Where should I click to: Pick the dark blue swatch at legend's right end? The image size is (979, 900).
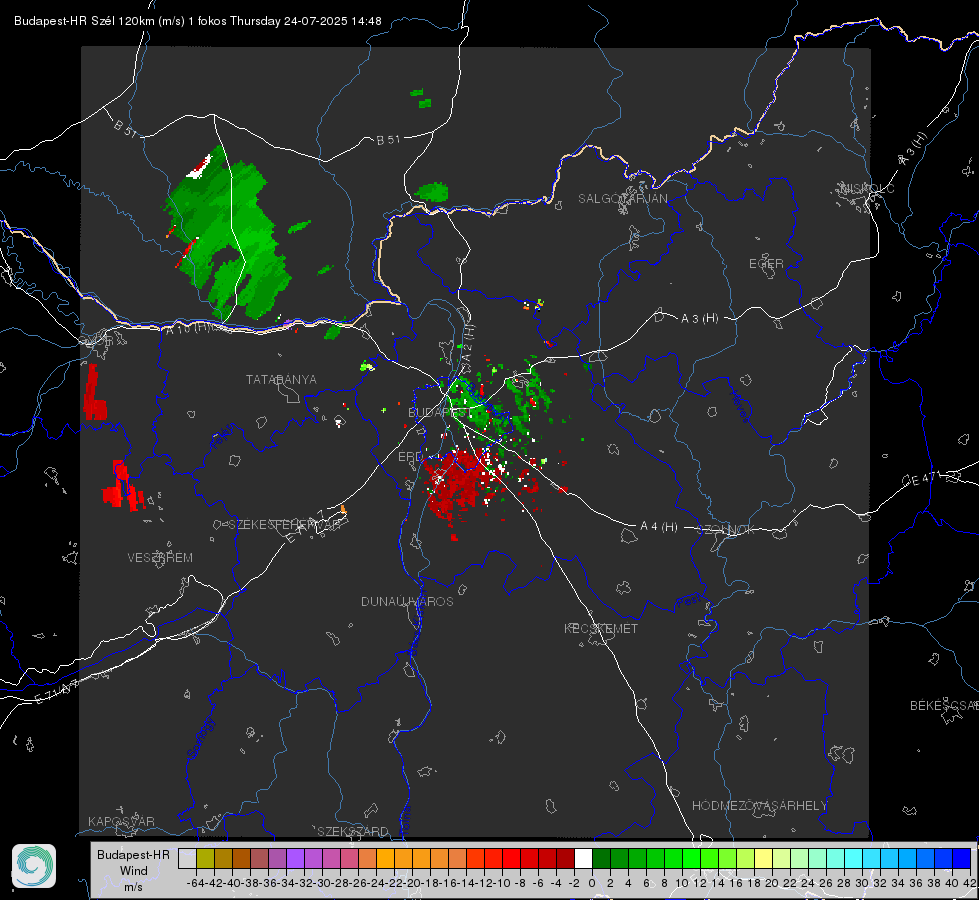[x=962, y=858]
